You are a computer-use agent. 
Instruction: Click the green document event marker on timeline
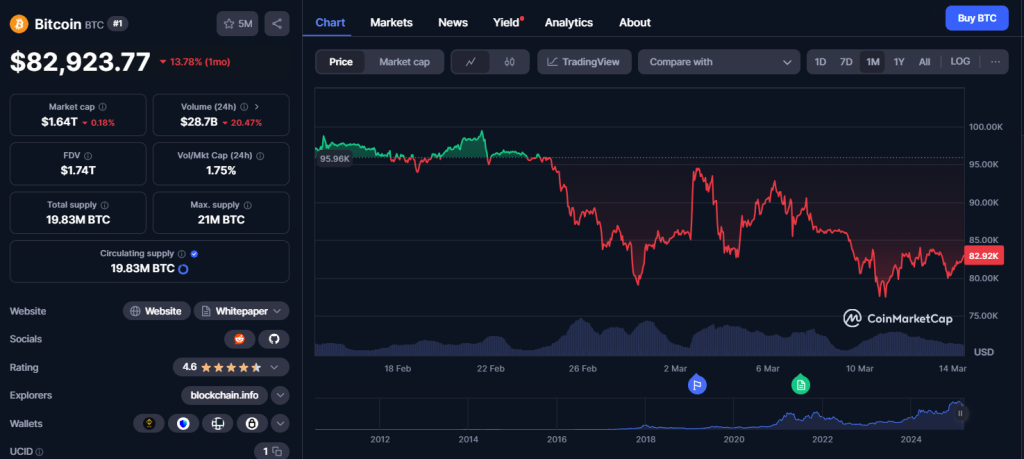801,385
